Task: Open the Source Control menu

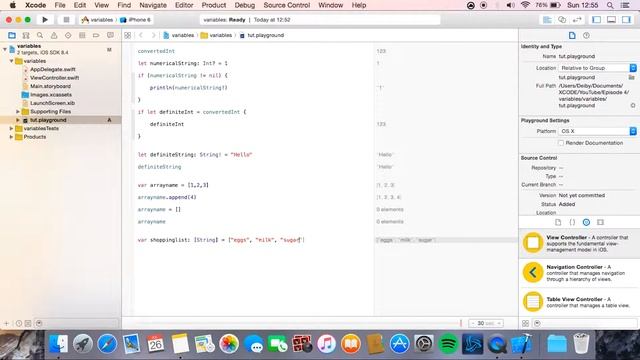Action: tap(287, 5)
